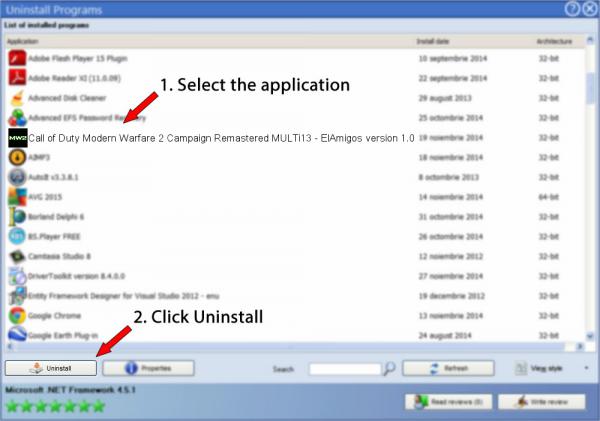The image size is (600, 421).
Task: Select the Google Earth Plug-in icon
Action: click(x=17, y=334)
